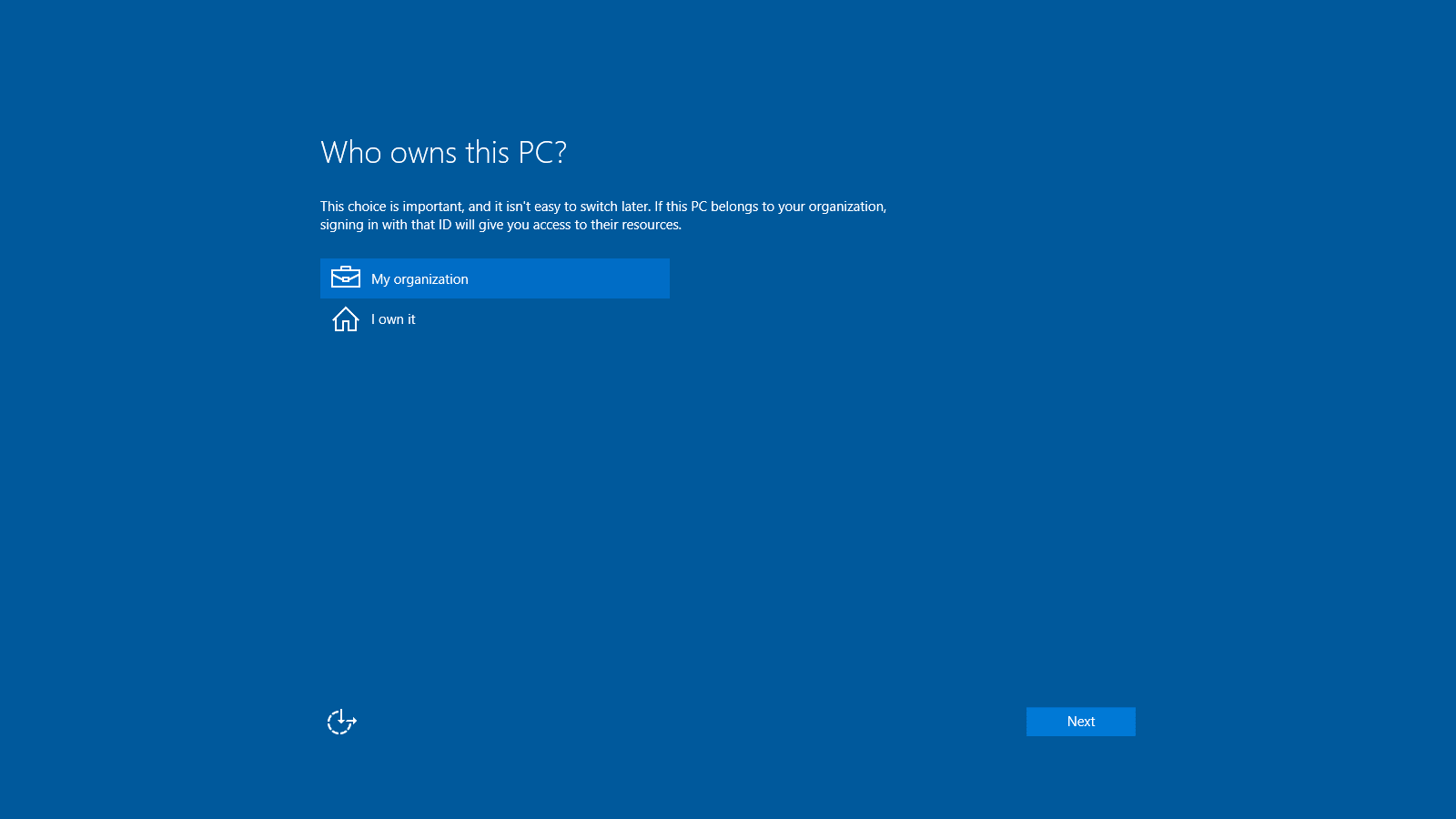Screen dimensions: 1456x819
Task: Open the Ease of Access icon
Action: pyautogui.click(x=341, y=722)
